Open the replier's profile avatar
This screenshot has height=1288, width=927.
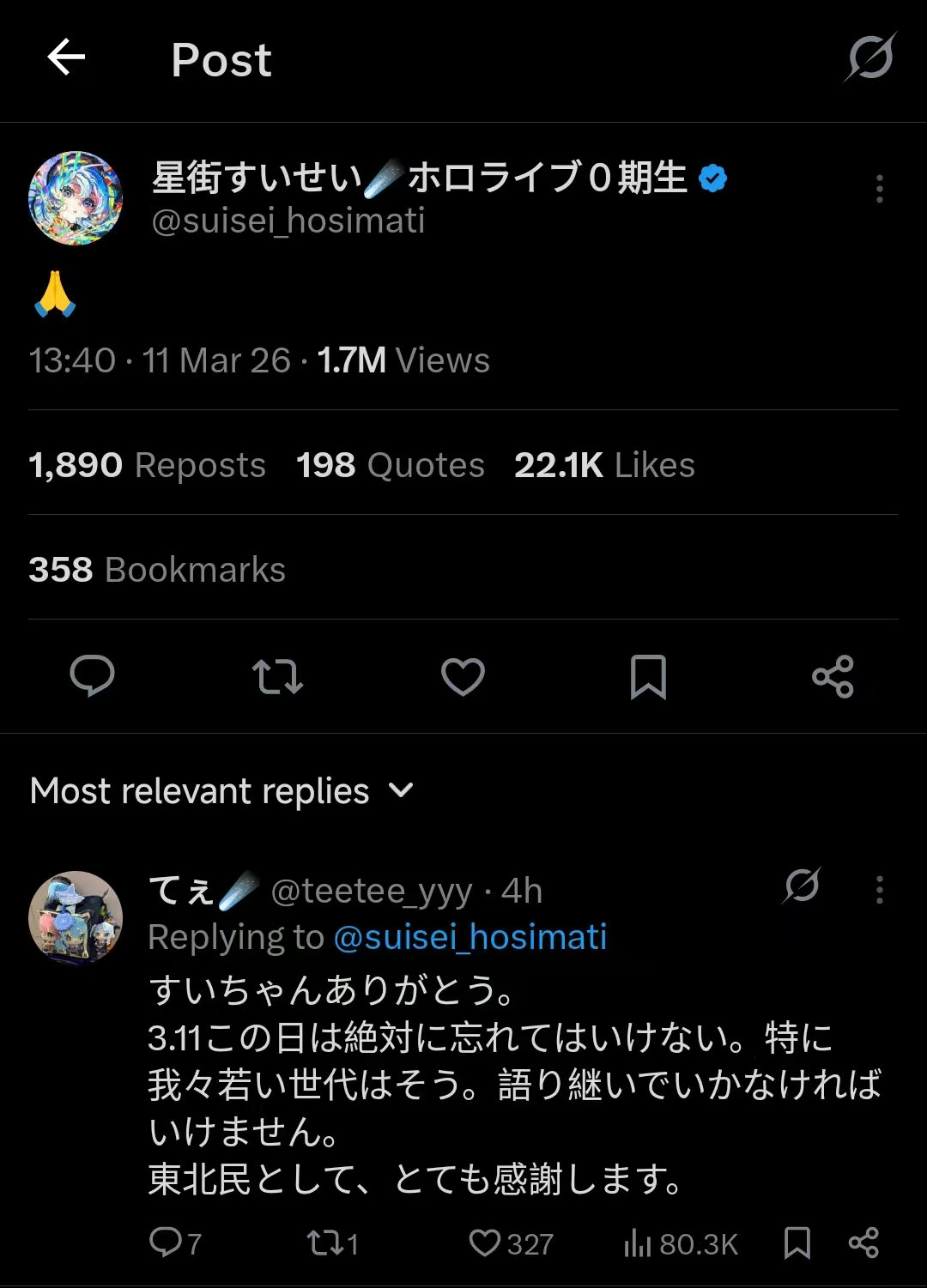(76, 917)
